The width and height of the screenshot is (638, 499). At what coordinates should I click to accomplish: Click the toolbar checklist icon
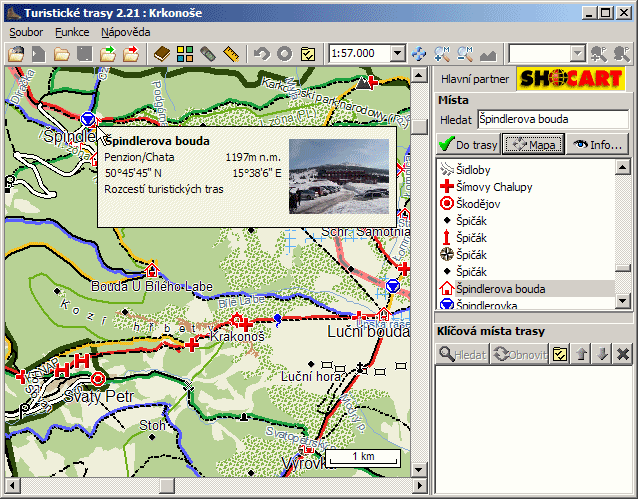click(x=308, y=54)
